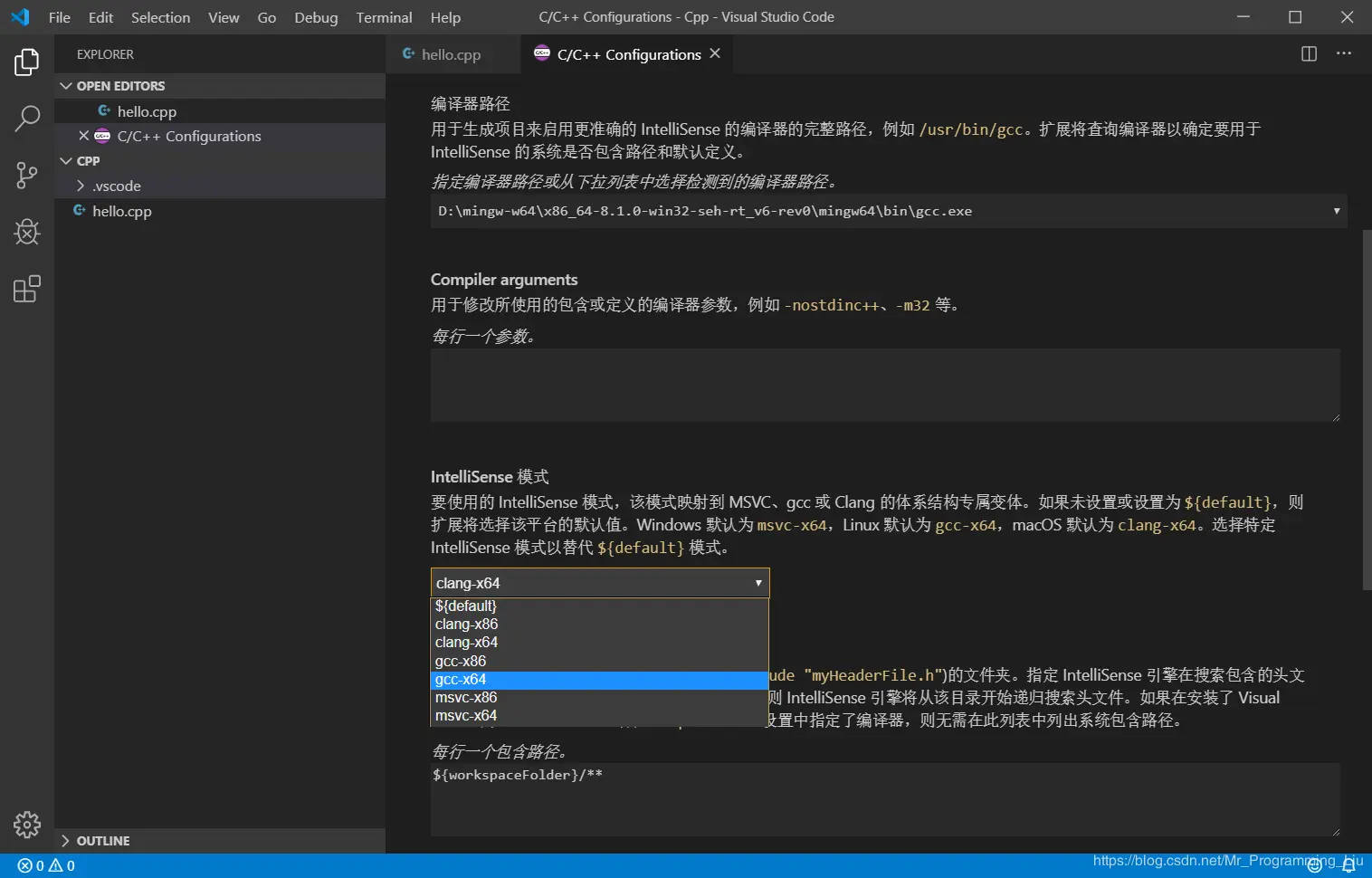
Task: Open the Help menu
Action: [x=445, y=17]
